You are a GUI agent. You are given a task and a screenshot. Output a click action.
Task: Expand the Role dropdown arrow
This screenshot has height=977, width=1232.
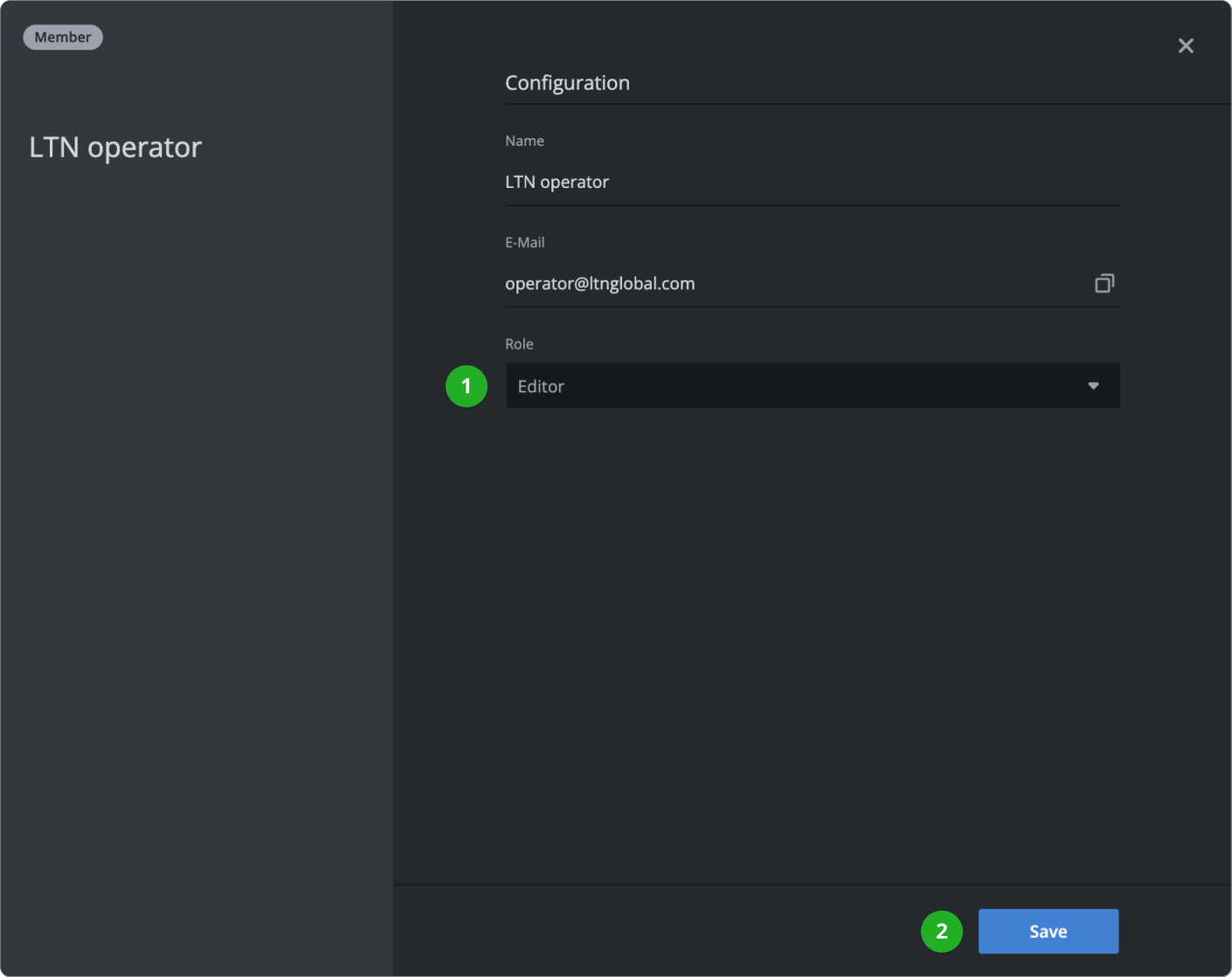tap(1093, 386)
